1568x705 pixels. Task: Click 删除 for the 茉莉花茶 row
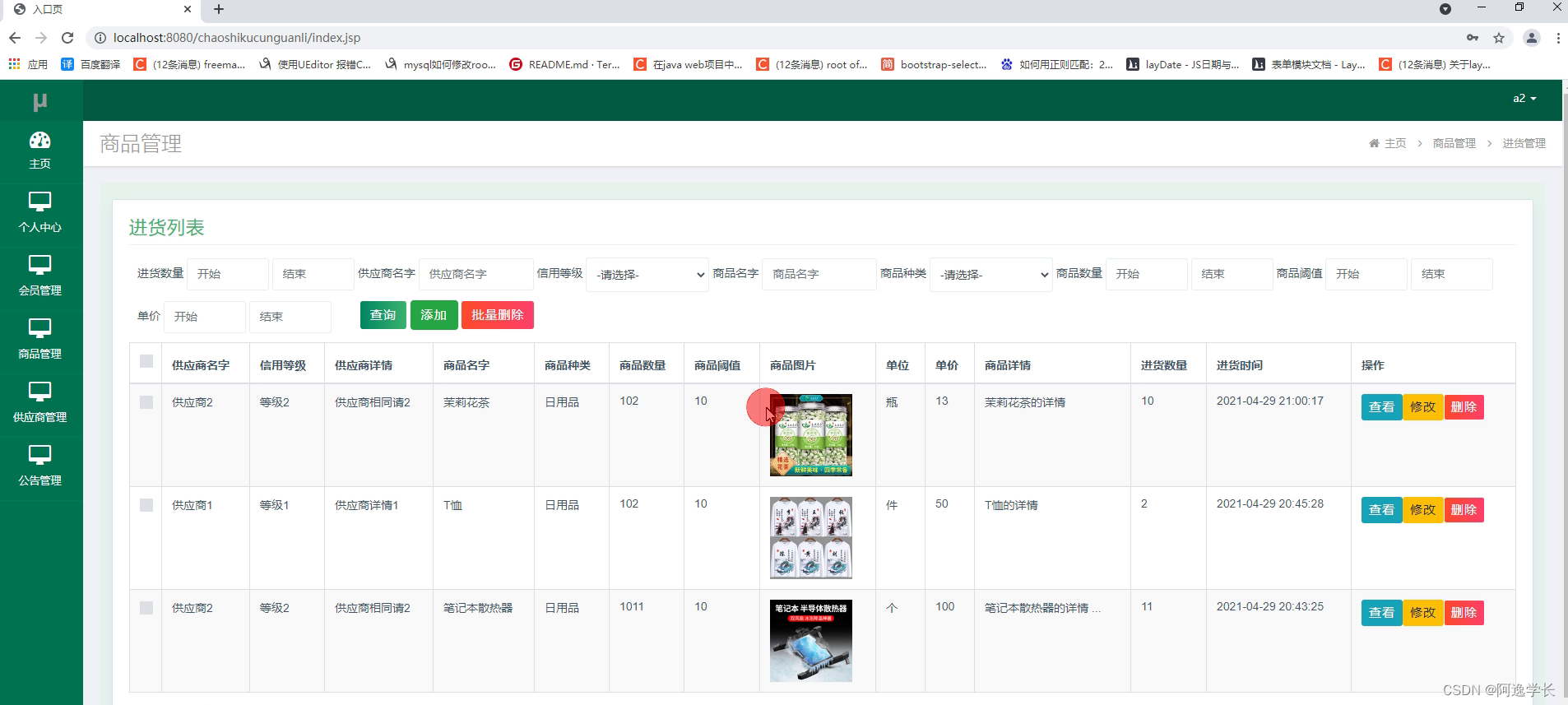click(x=1464, y=407)
